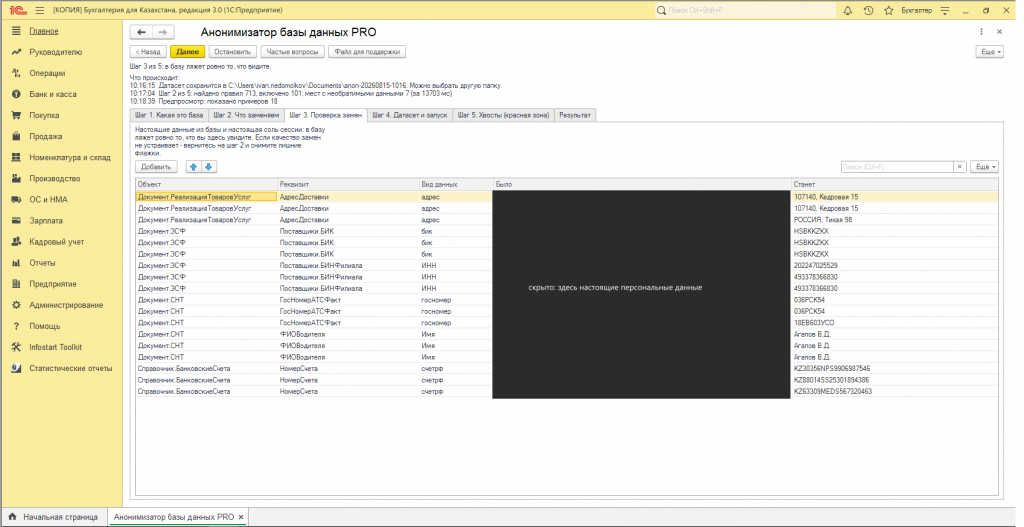The image size is (1024, 527).
Task: Sort by the Объект column header
Action: tap(206, 184)
